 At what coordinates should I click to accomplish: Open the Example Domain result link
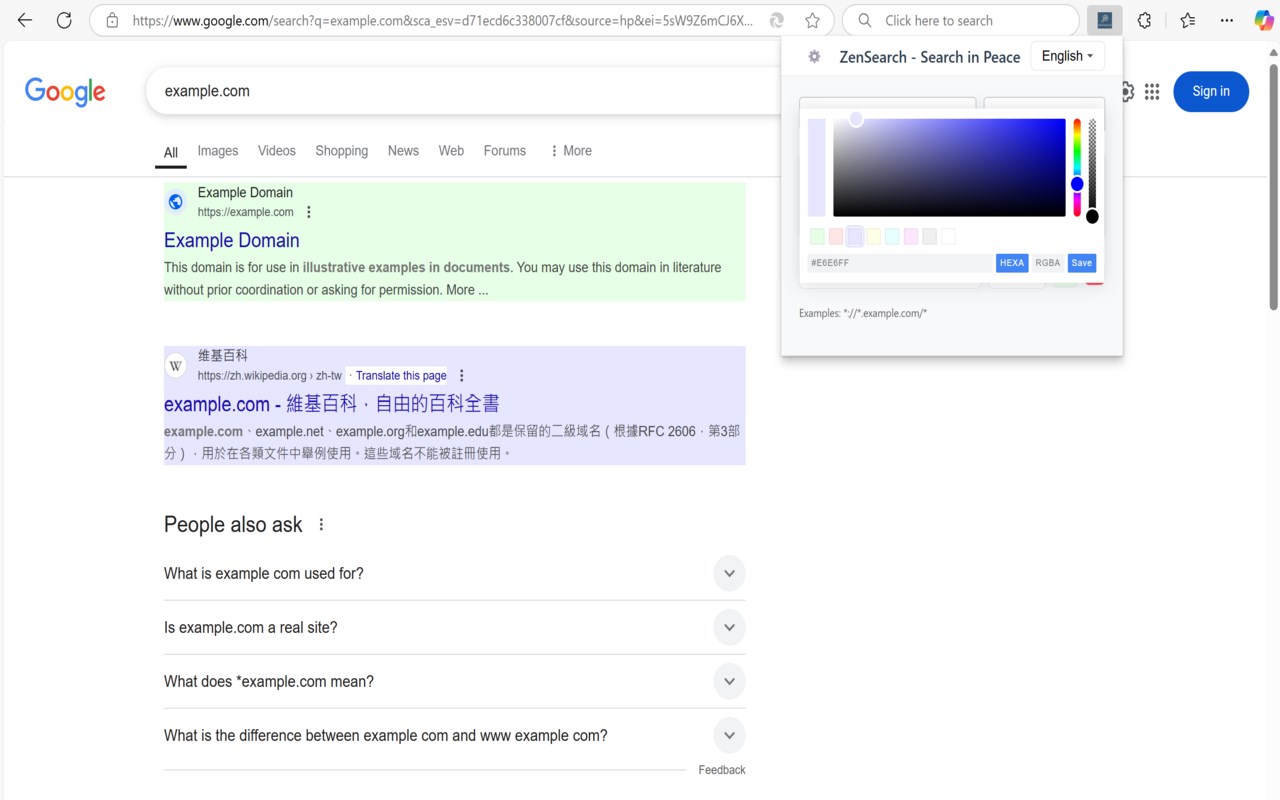click(232, 240)
